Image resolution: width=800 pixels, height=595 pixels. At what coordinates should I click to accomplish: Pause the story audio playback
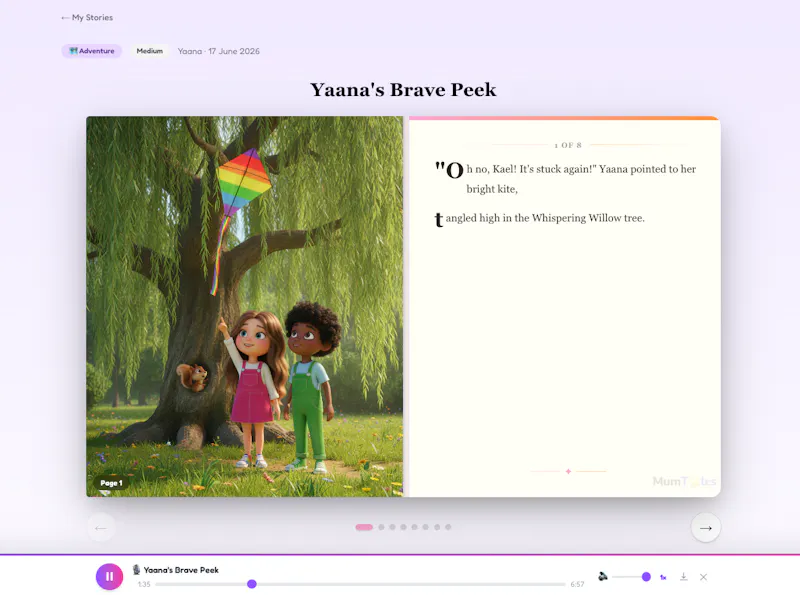coord(109,577)
